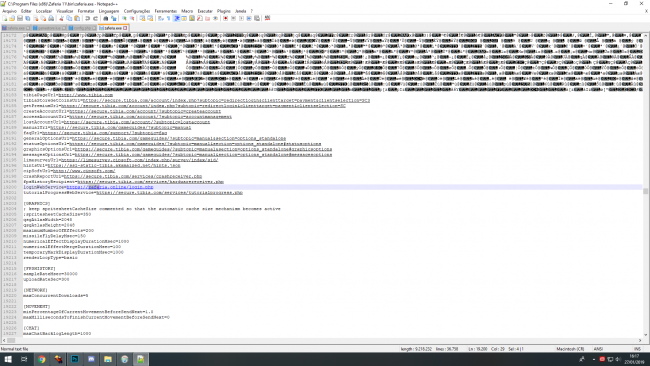Open the zaferia.online login.php link
Screen dimensions: 650x366
click(x=110, y=187)
